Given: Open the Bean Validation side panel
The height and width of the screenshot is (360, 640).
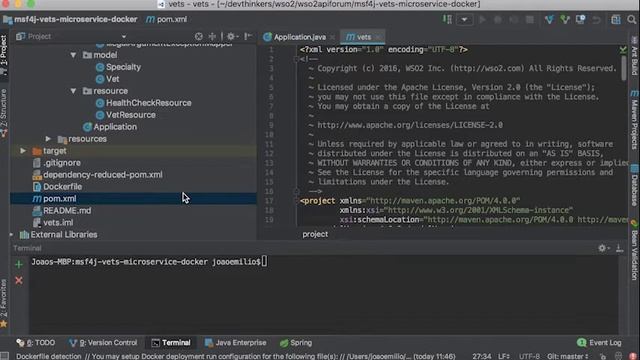Looking at the screenshot, I should click(x=634, y=251).
